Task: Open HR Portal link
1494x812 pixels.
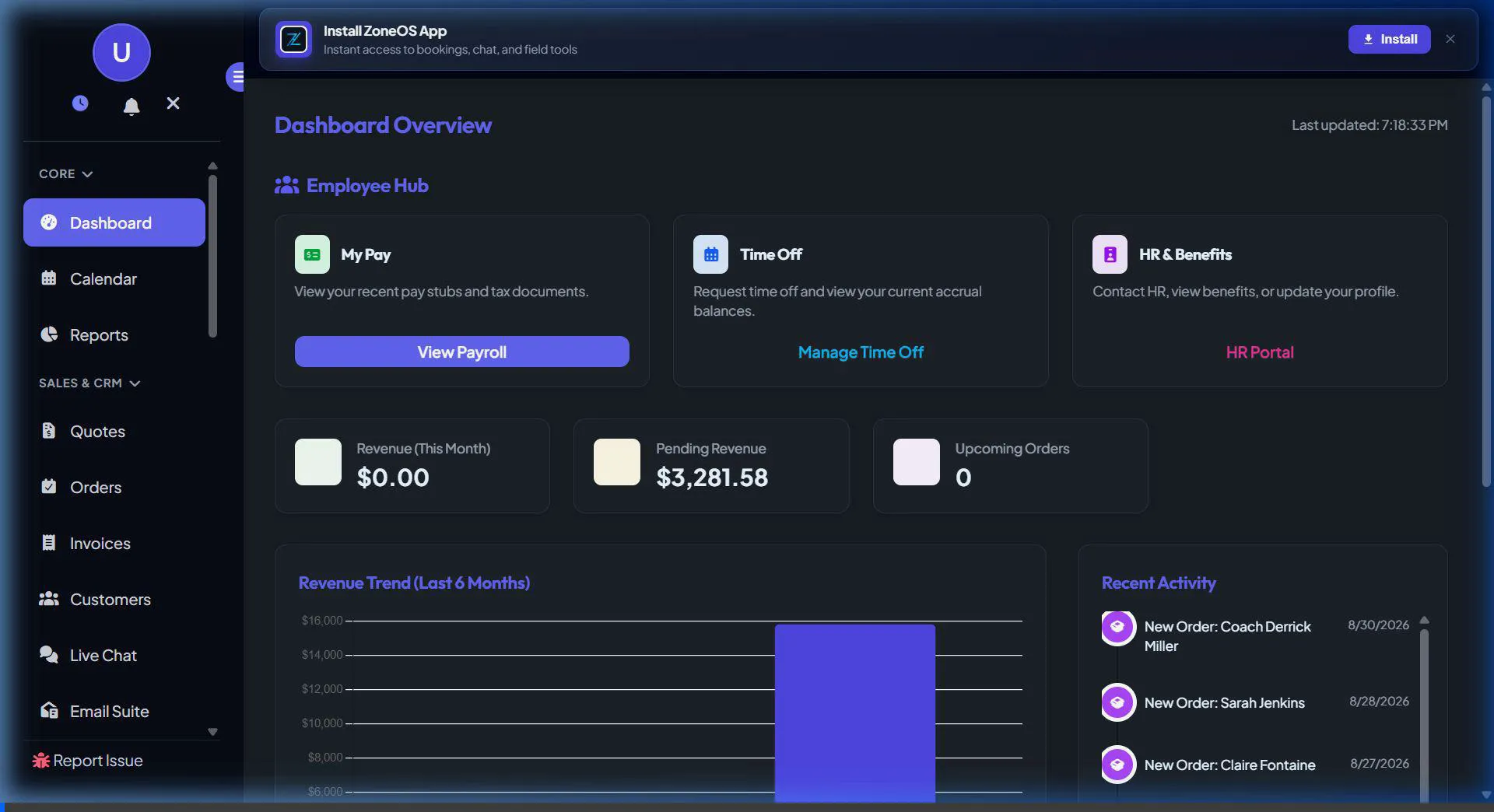Action: pyautogui.click(x=1260, y=352)
